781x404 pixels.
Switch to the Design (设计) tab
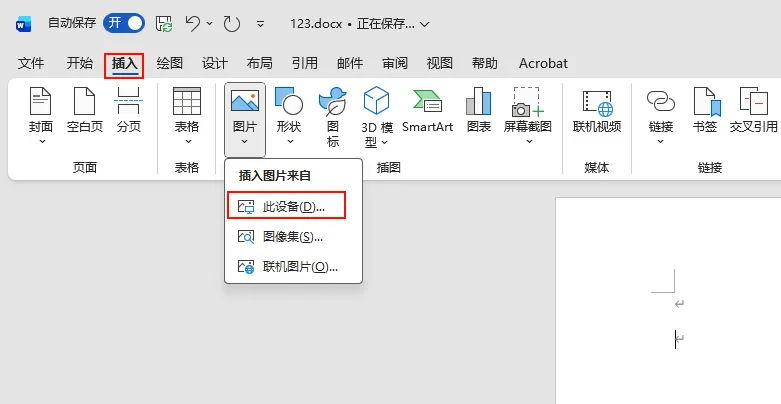(215, 63)
